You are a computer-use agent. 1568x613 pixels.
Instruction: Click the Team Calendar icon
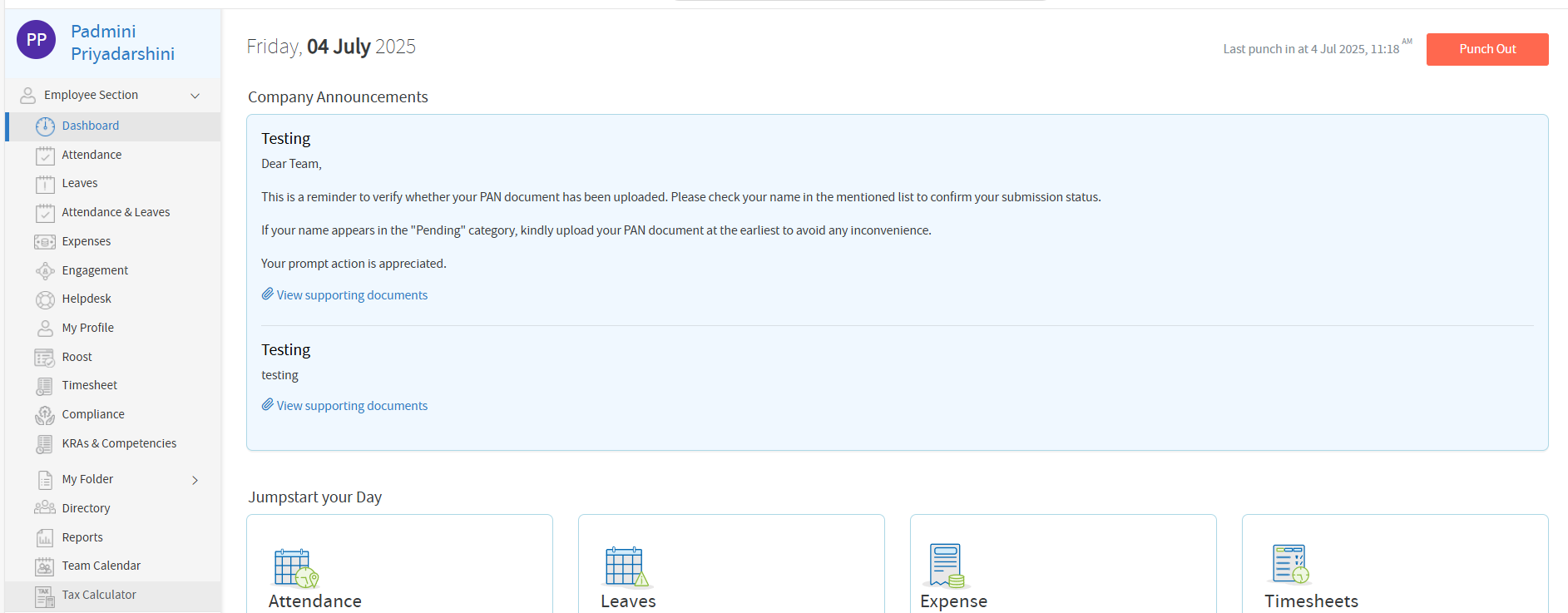coord(45,566)
